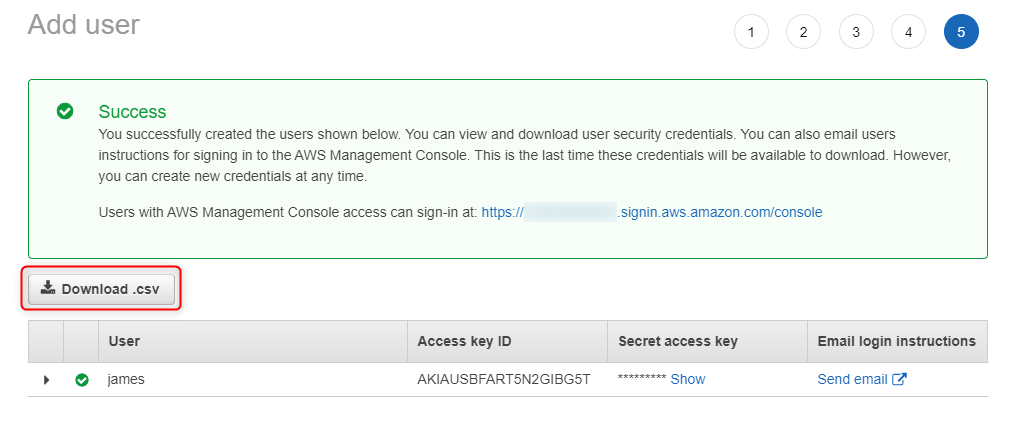1019x421 pixels.
Task: Click the Download .csv button
Action: 101,289
